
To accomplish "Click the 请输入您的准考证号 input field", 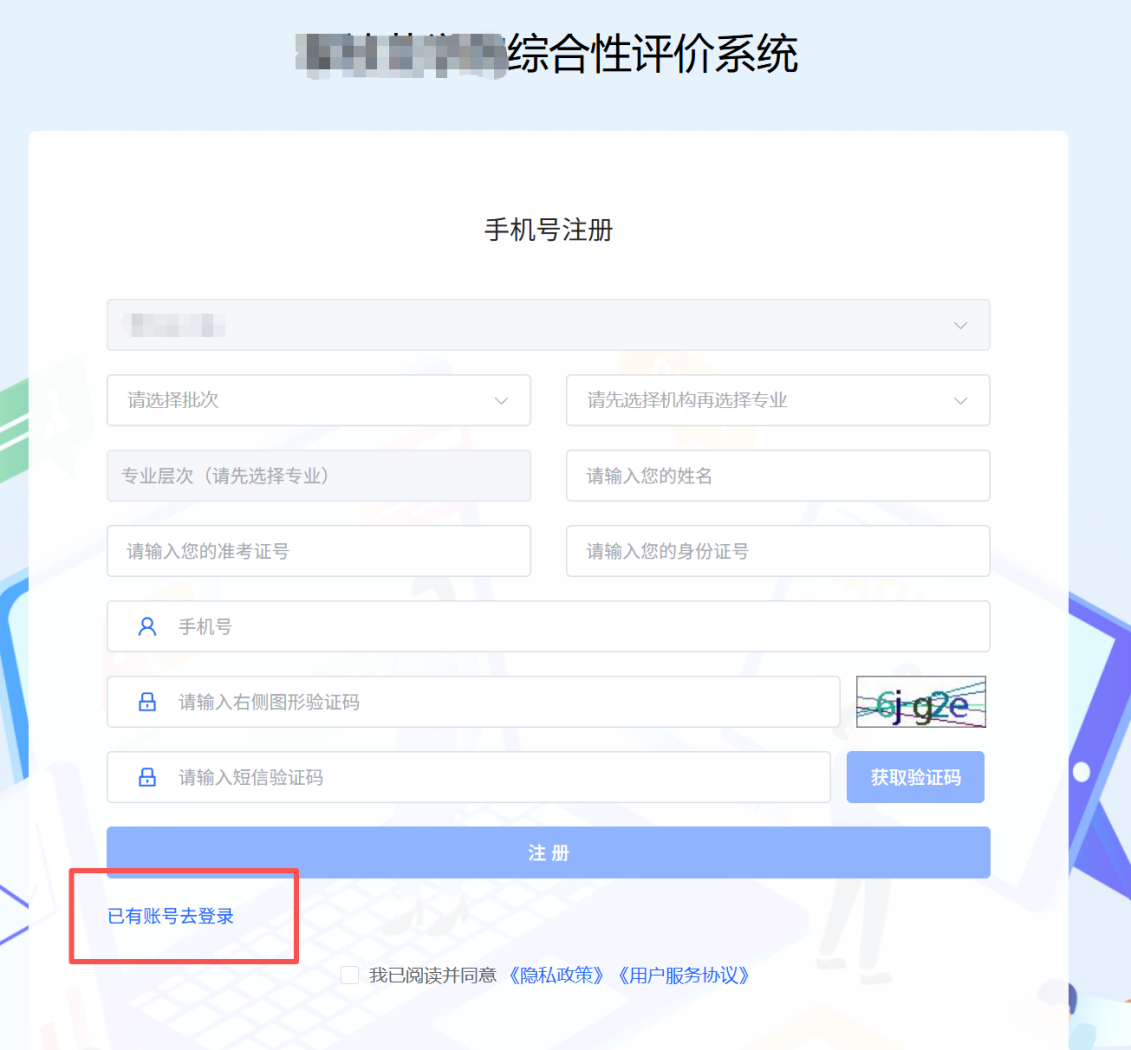I will coord(318,551).
